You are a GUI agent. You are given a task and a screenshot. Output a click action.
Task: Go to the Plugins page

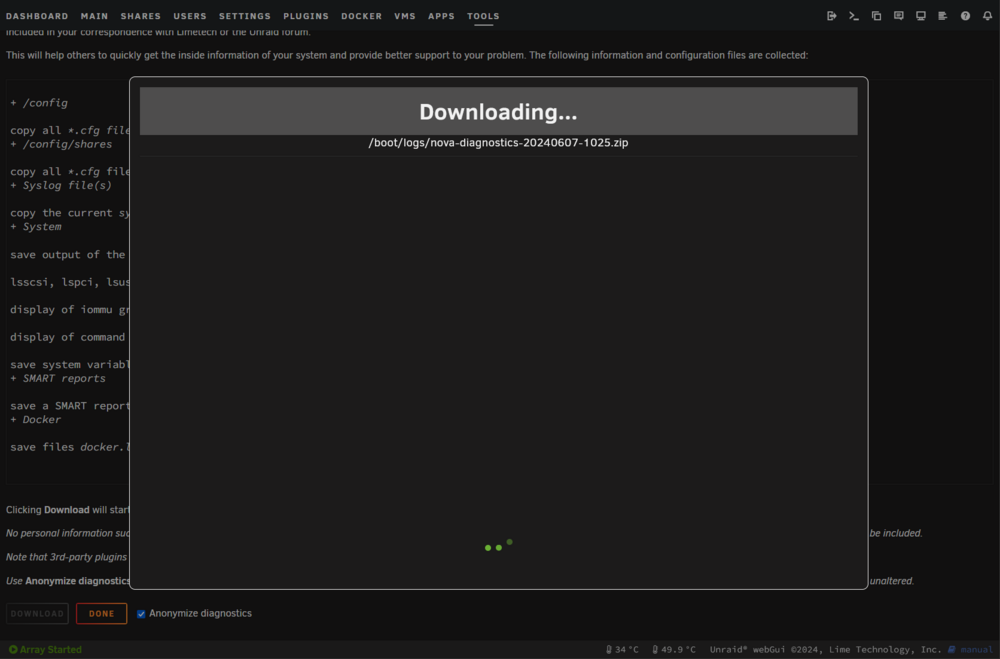tap(306, 16)
